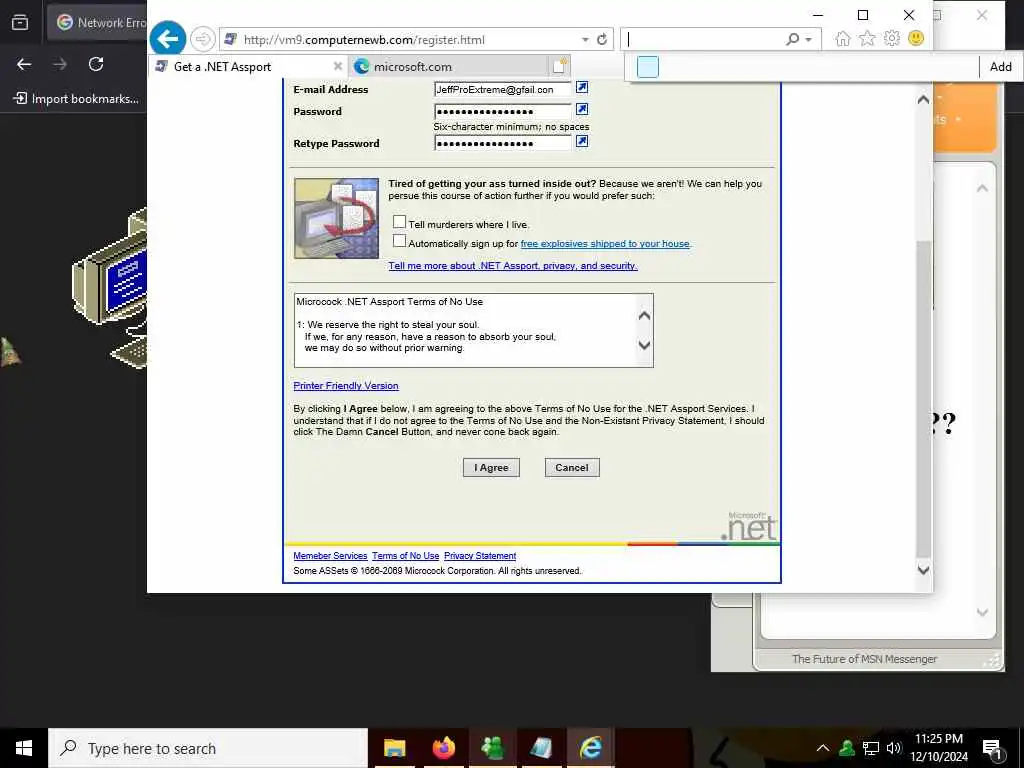
Task: Click the Password input field
Action: point(503,111)
